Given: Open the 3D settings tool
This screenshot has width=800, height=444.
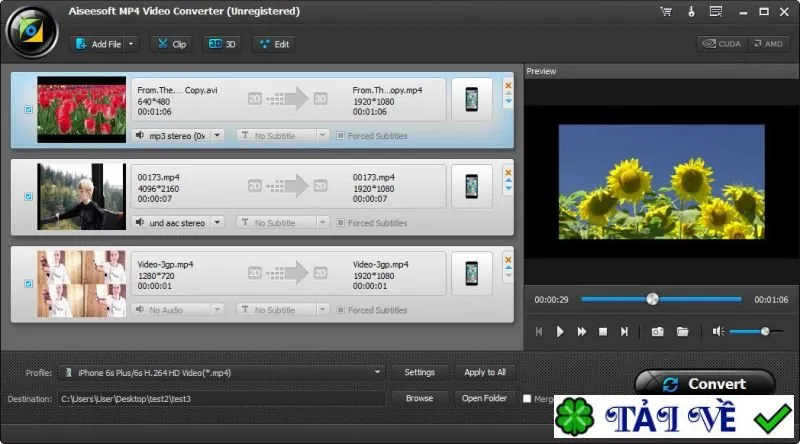Looking at the screenshot, I should (222, 44).
